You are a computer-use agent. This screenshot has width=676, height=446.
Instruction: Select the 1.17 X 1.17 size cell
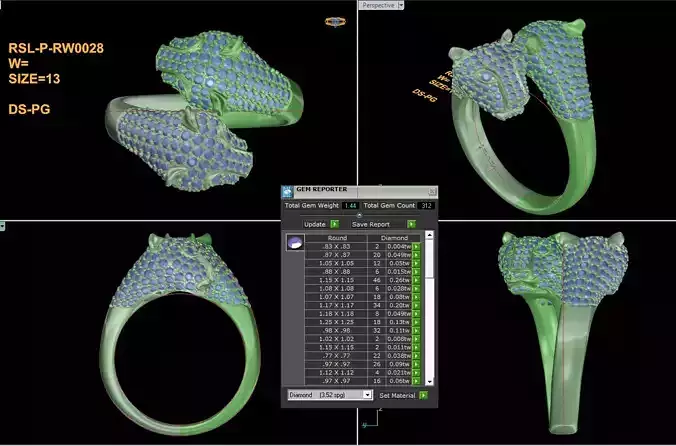coord(337,306)
